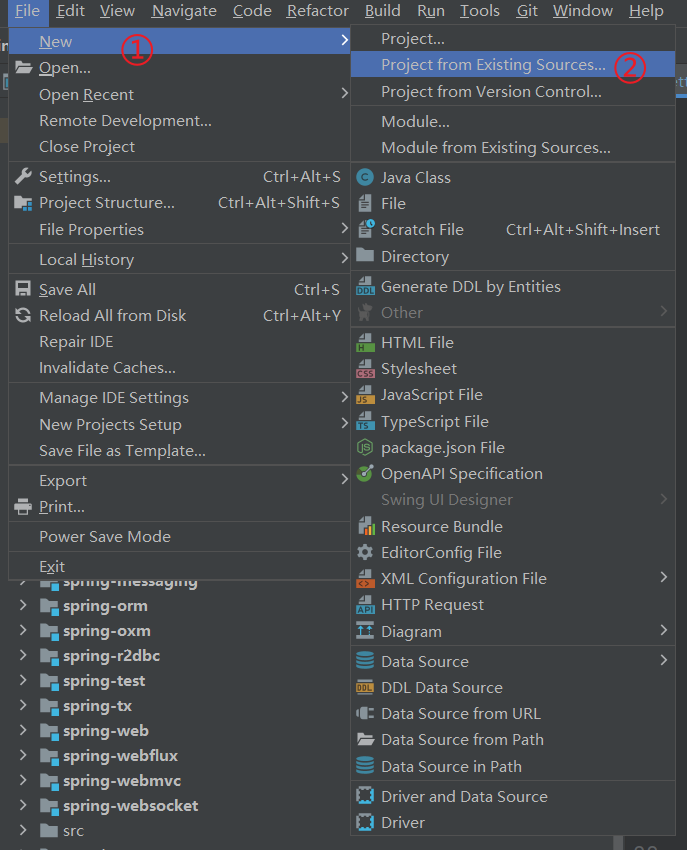Screen dimensions: 687x850
Task: Click the Settings wrench icon
Action: [23, 177]
